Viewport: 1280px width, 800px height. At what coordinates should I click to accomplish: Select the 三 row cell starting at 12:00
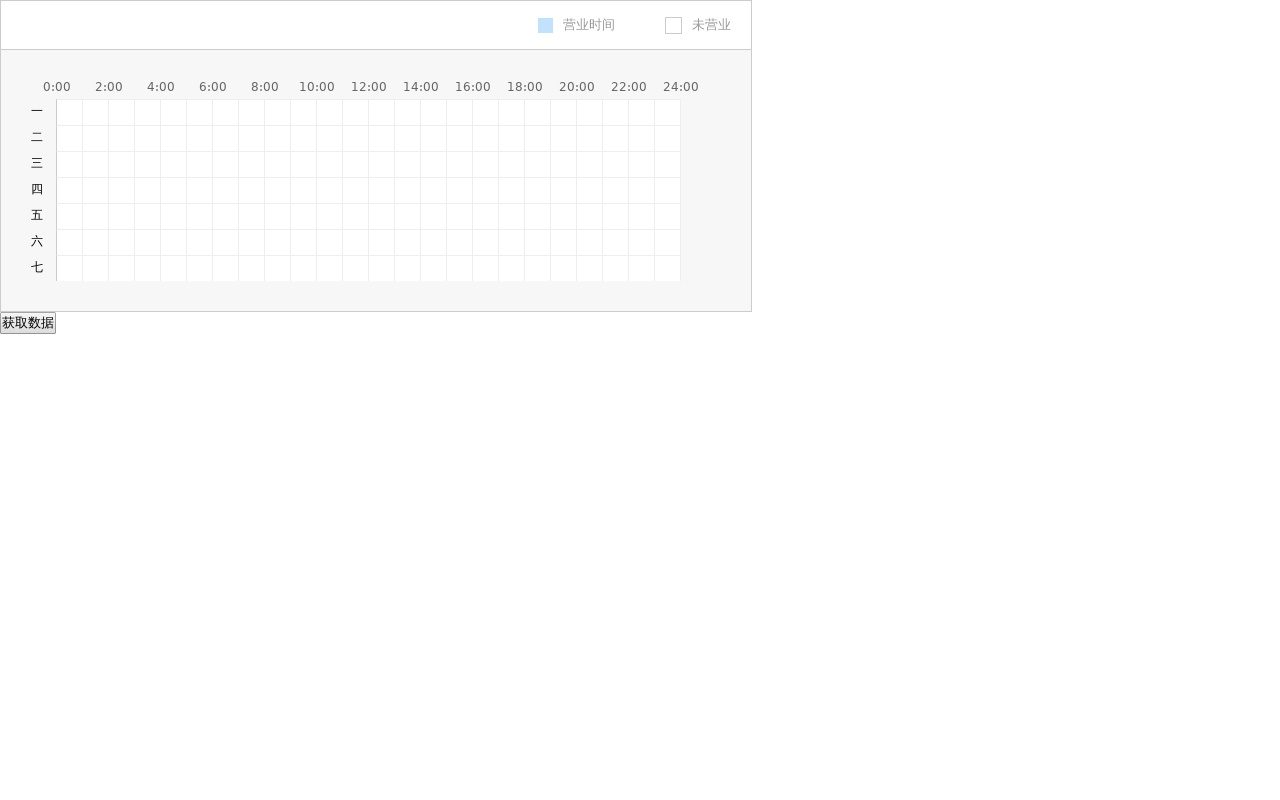[x=382, y=165]
